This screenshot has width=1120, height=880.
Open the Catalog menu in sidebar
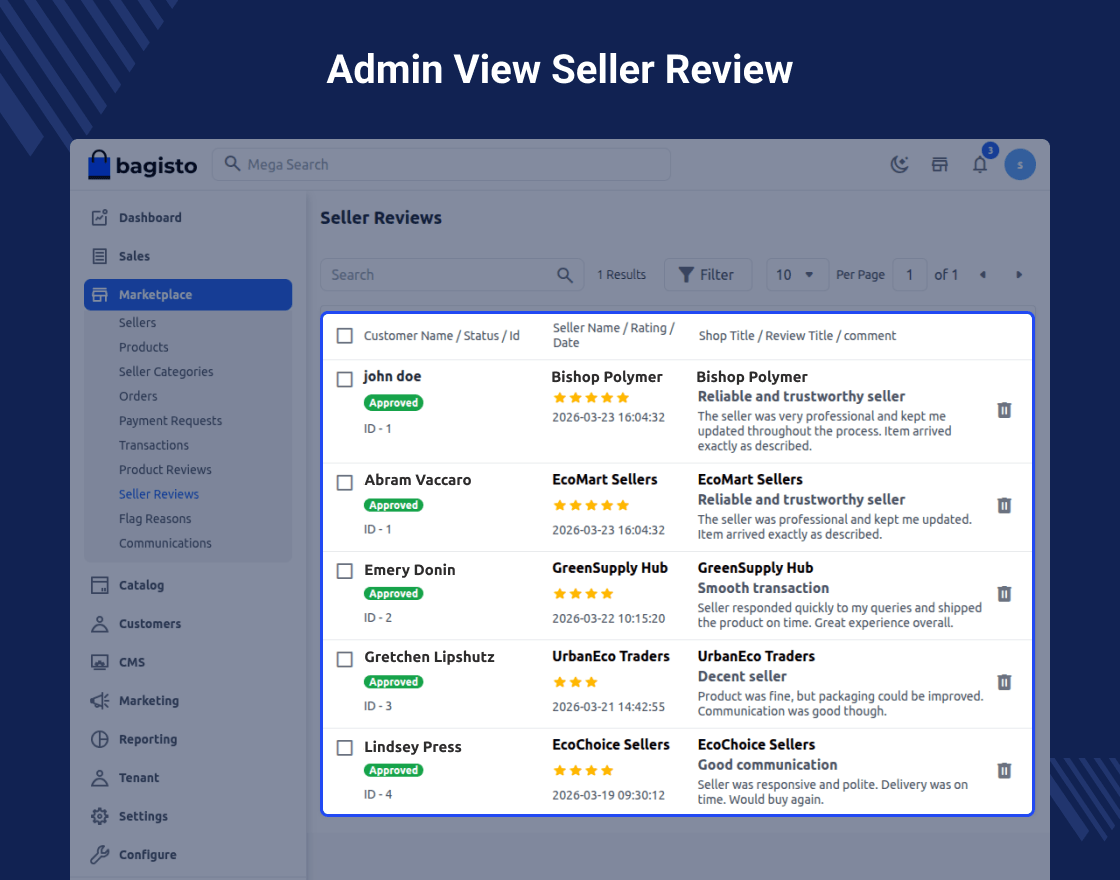click(141, 585)
